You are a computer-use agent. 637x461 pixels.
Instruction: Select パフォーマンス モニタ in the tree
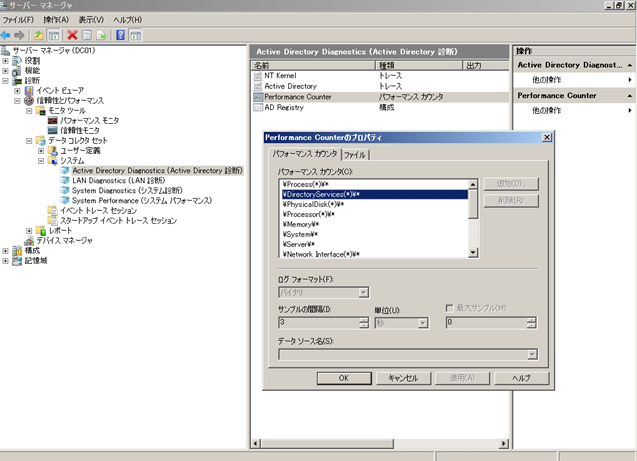pos(88,120)
